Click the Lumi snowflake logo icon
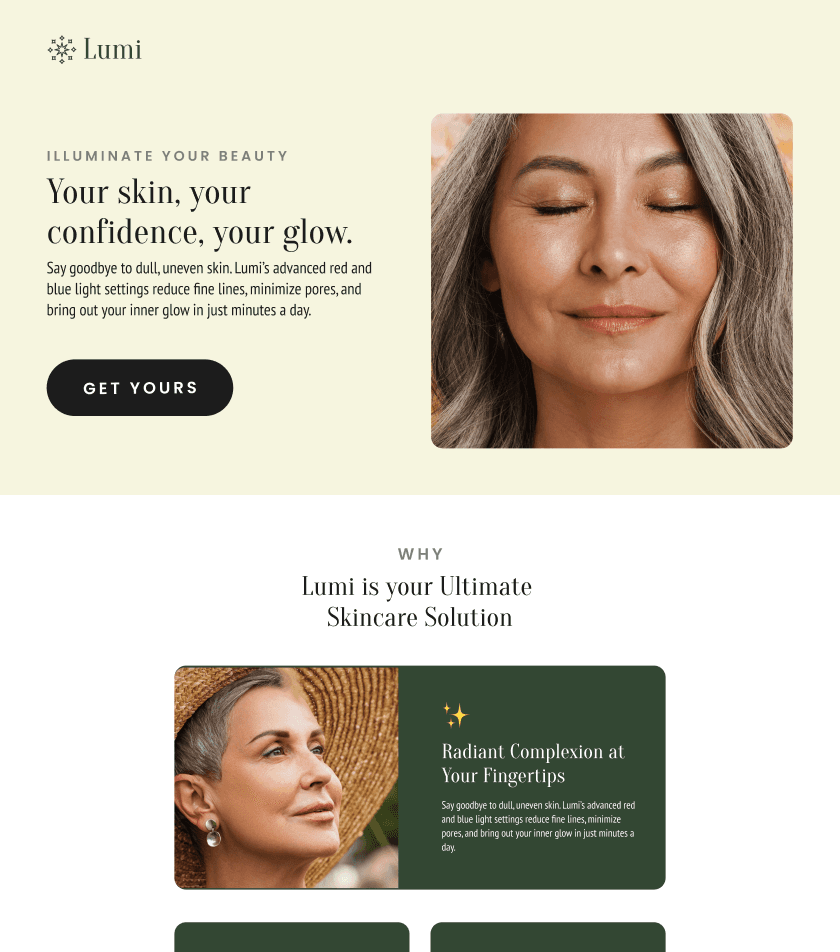Screen dimensions: 840x952 62,50
